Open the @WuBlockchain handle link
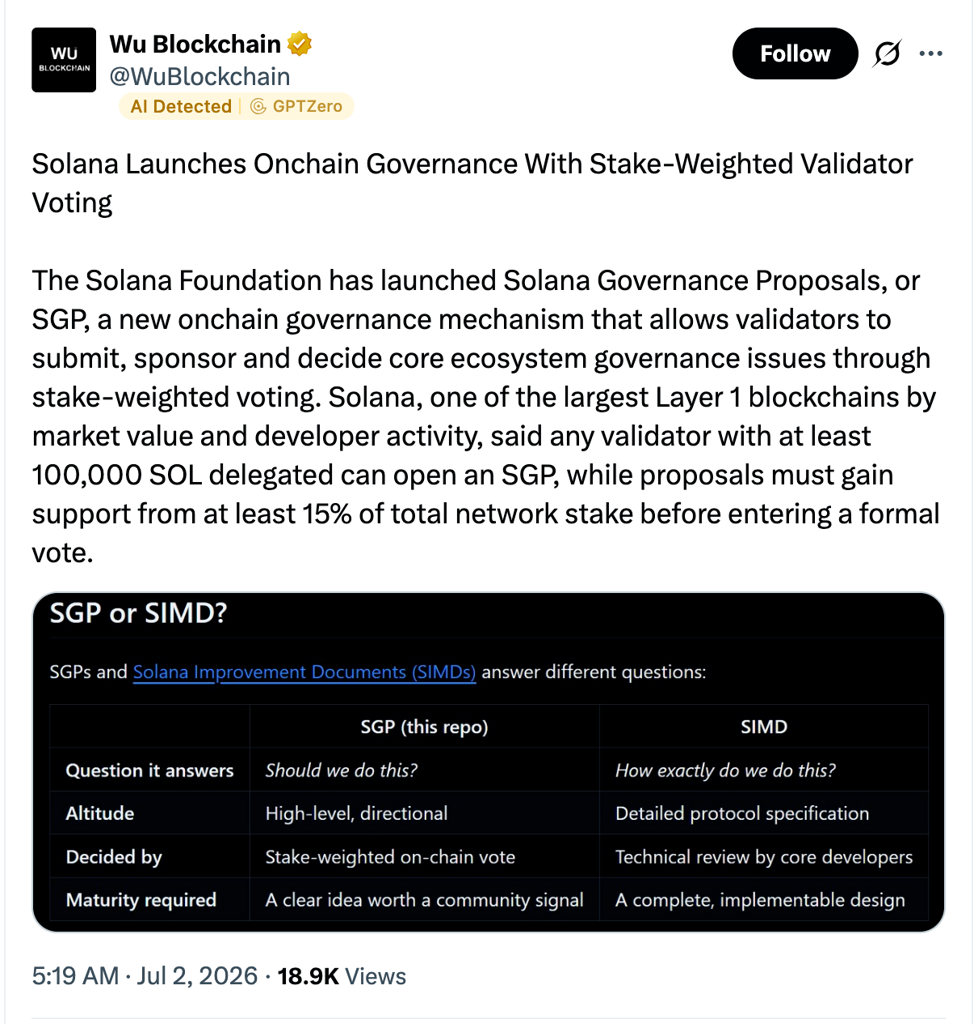The image size is (974, 1024). point(199,76)
